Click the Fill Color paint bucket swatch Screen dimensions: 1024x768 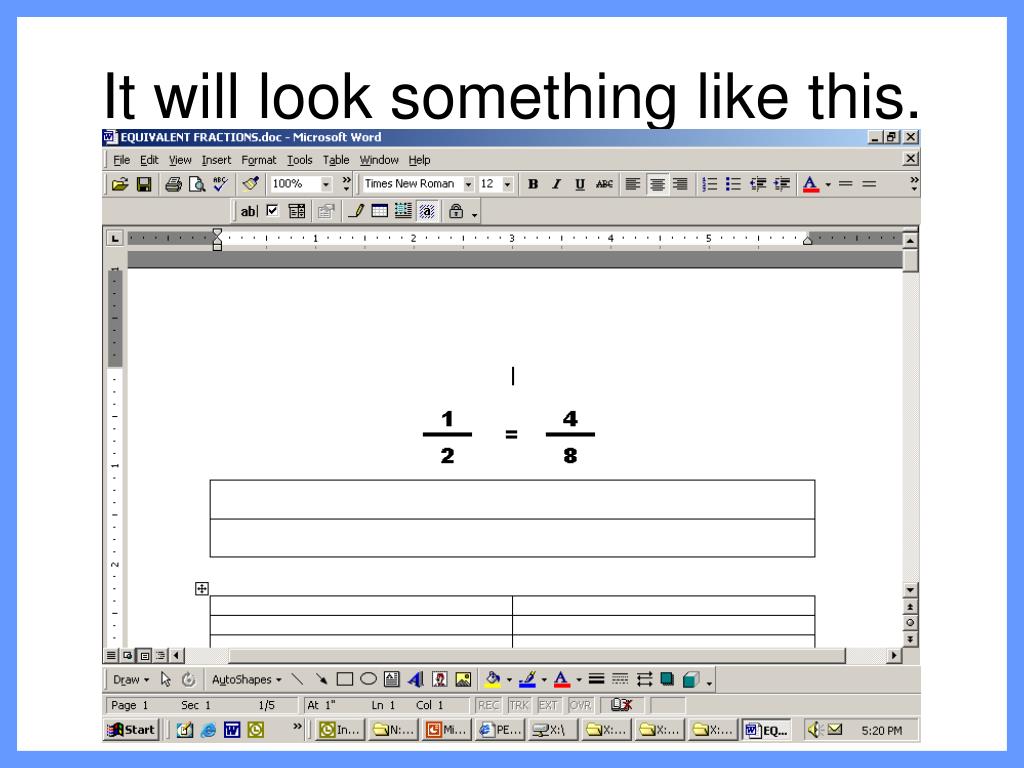point(493,679)
